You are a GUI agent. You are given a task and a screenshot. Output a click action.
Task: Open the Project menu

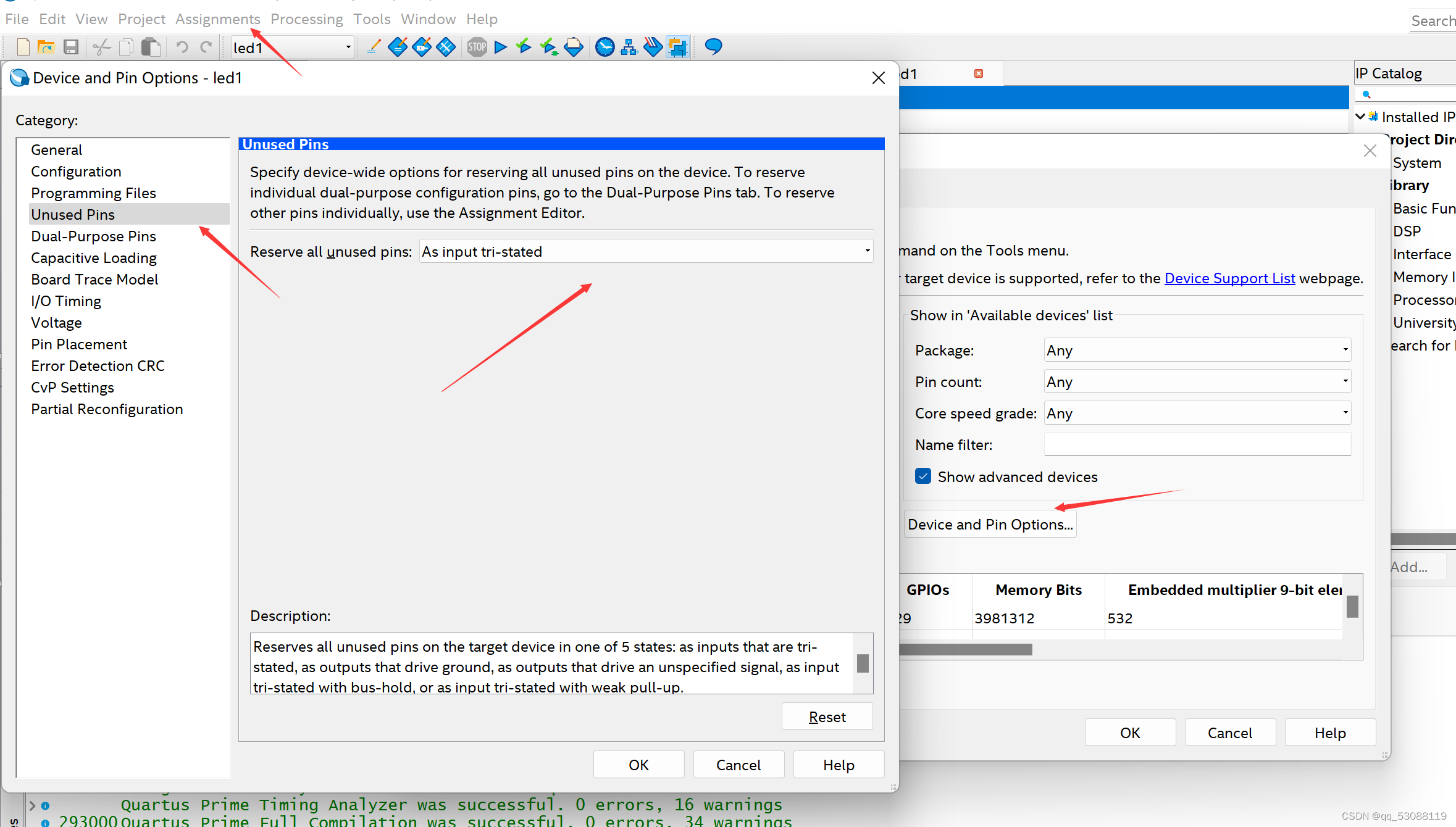click(141, 19)
